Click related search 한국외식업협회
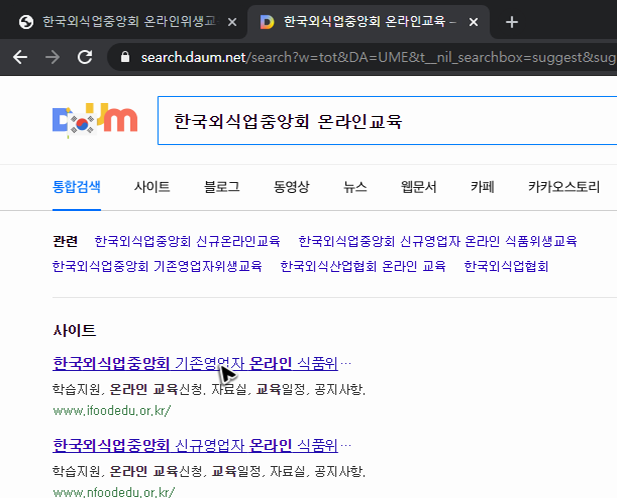 pos(506,266)
